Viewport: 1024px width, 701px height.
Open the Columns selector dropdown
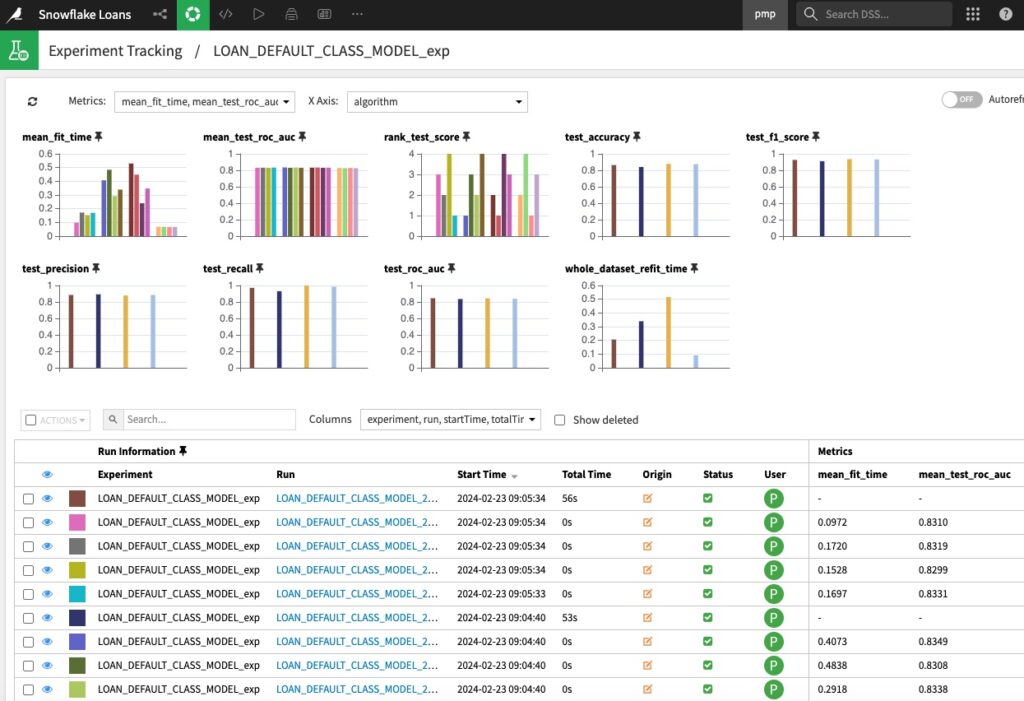tap(450, 420)
